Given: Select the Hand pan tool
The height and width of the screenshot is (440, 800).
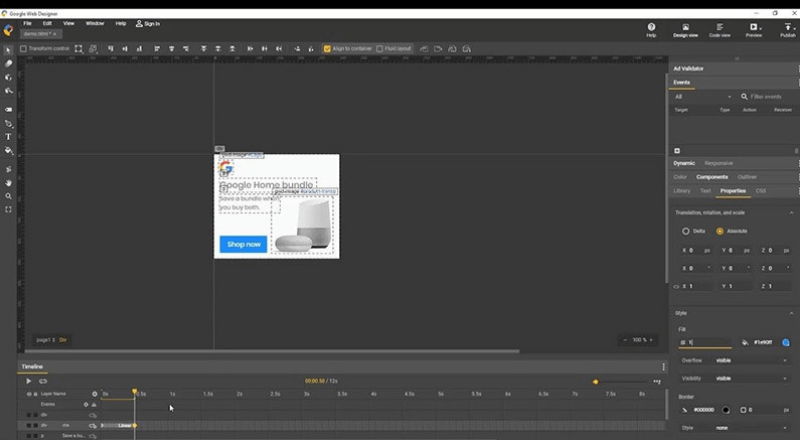Looking at the screenshot, I should pos(8,183).
